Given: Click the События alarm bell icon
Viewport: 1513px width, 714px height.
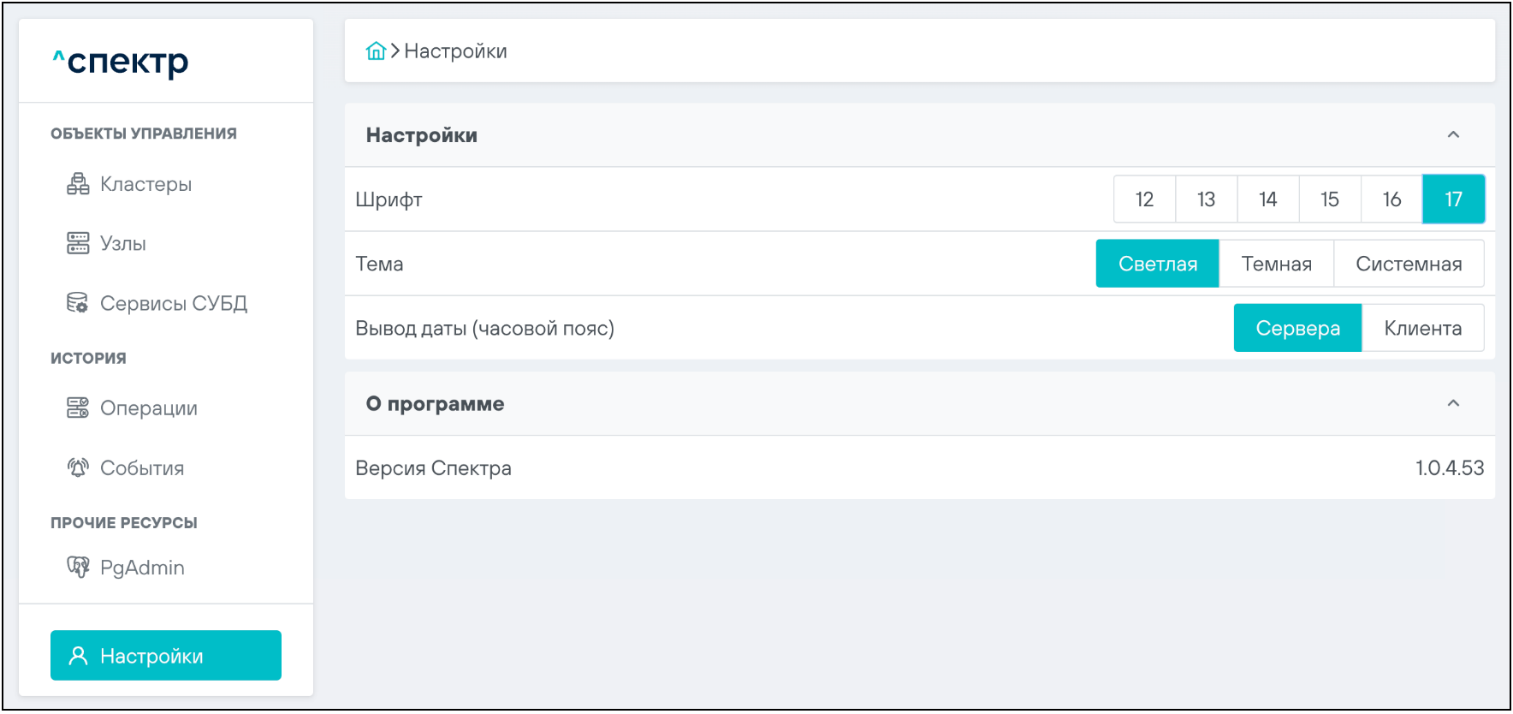Looking at the screenshot, I should click(78, 468).
